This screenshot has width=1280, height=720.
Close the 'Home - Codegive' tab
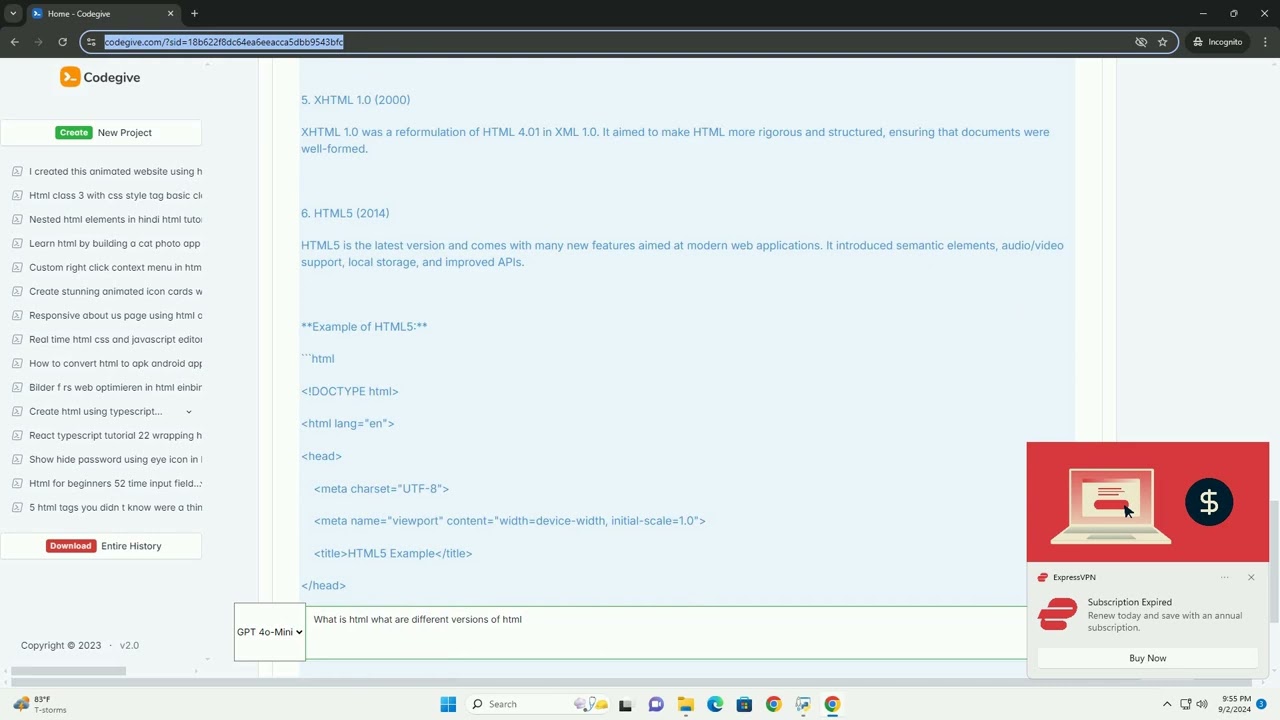(170, 14)
